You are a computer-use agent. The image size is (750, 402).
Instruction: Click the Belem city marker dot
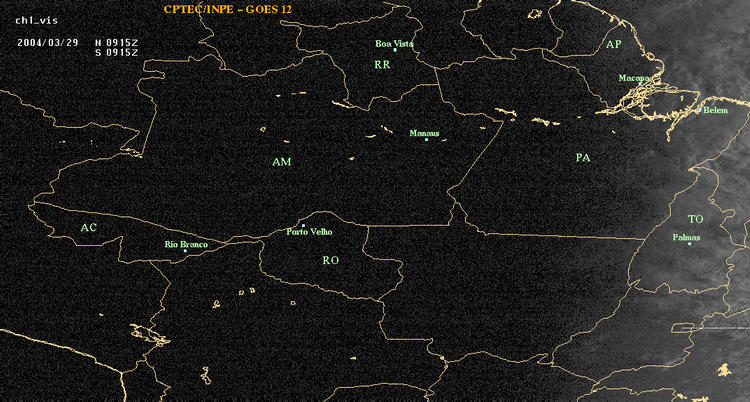[x=700, y=110]
